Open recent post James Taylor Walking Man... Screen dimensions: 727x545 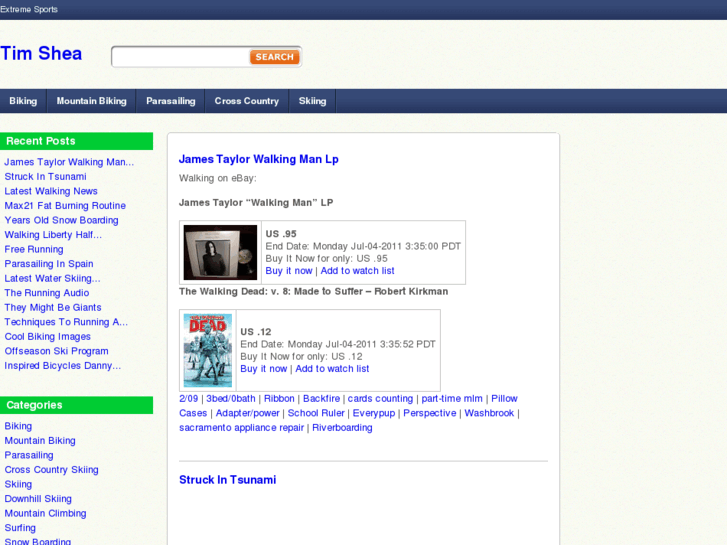point(69,162)
